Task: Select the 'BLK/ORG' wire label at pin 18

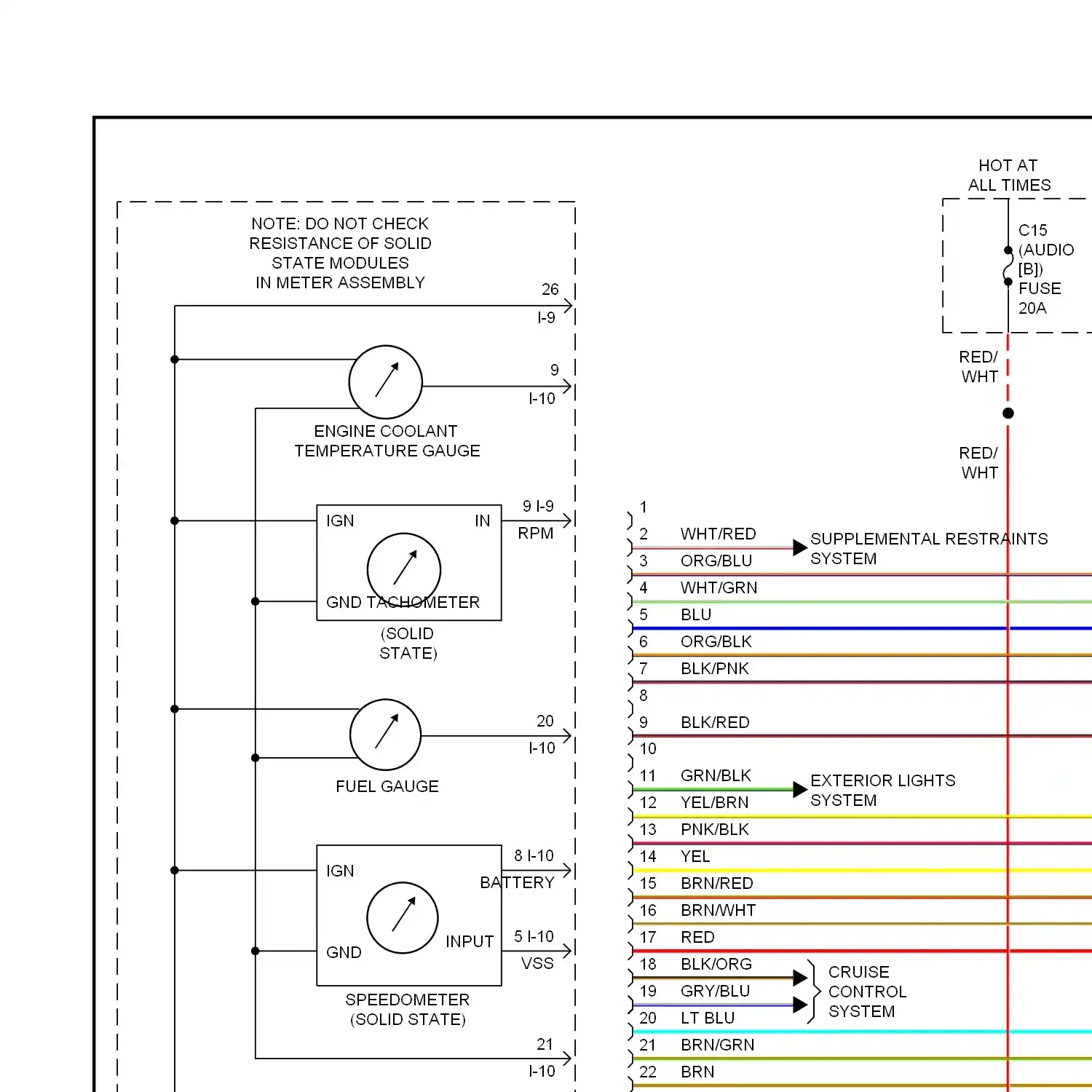Action: 716,964
